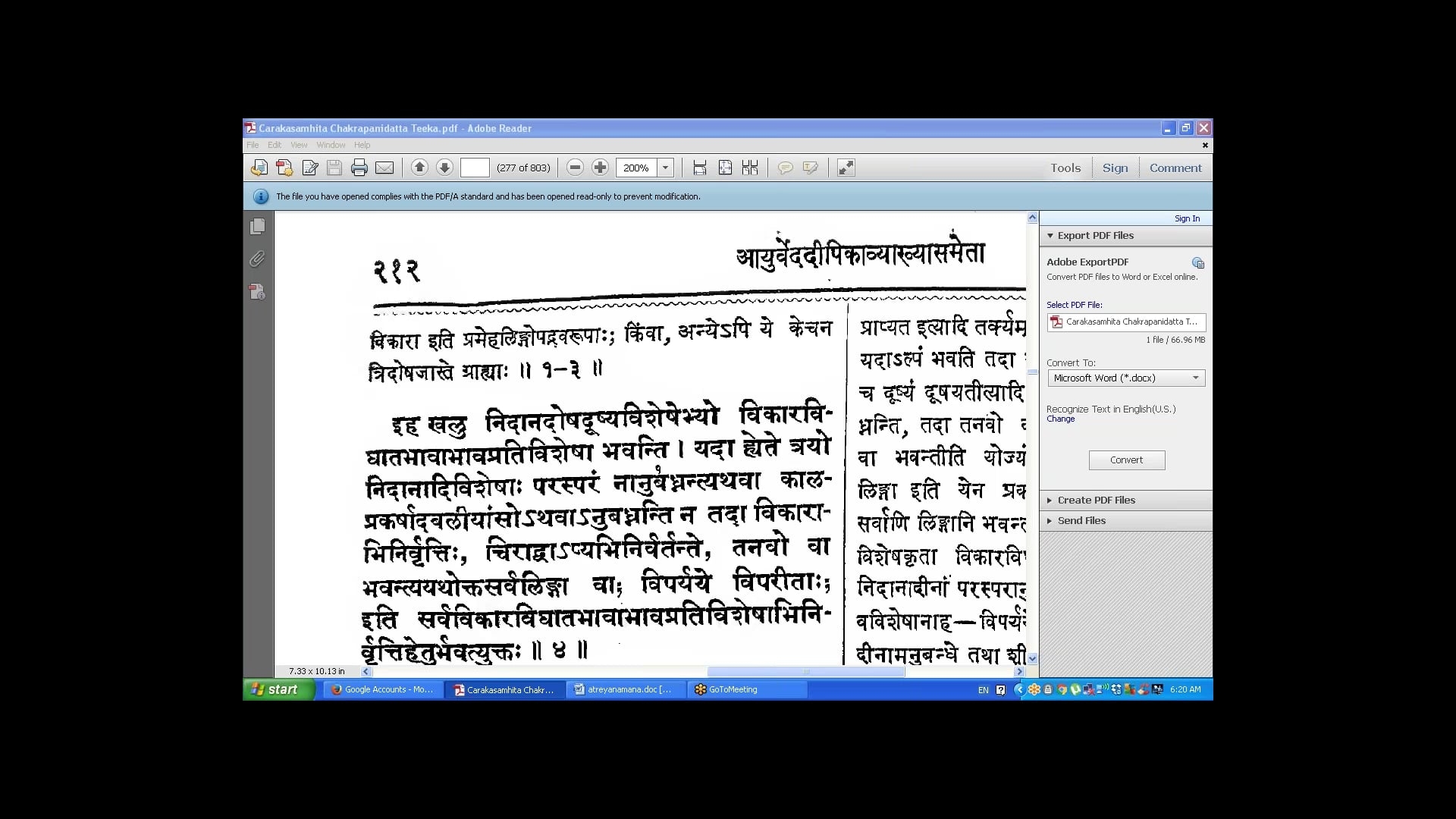Open the zoom level dropdown arrow
The image size is (1456, 819).
(x=665, y=168)
